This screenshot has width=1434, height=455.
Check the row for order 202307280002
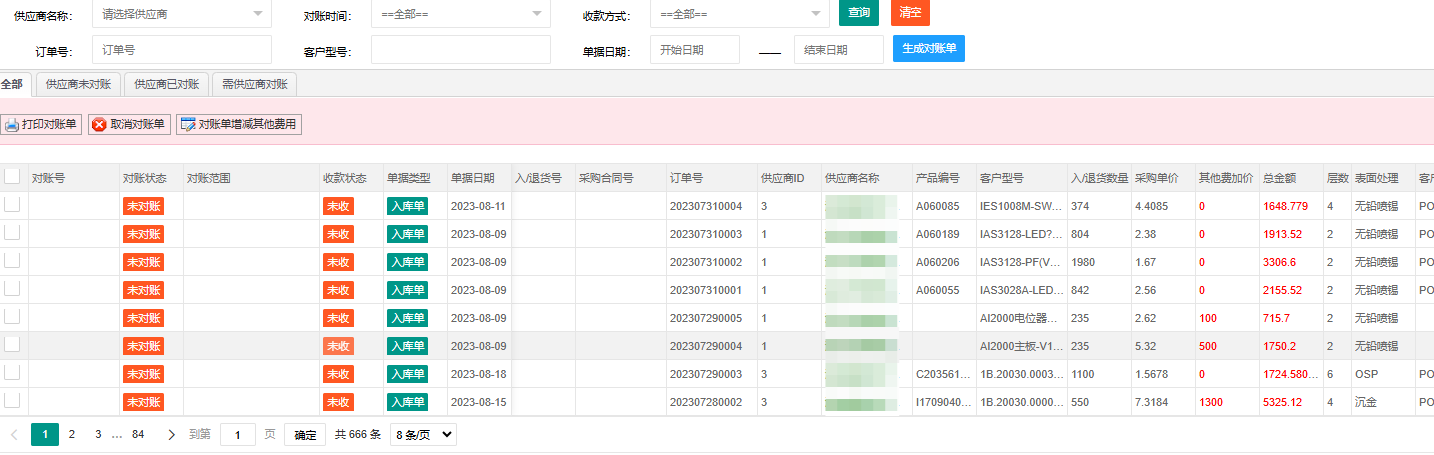[x=12, y=400]
